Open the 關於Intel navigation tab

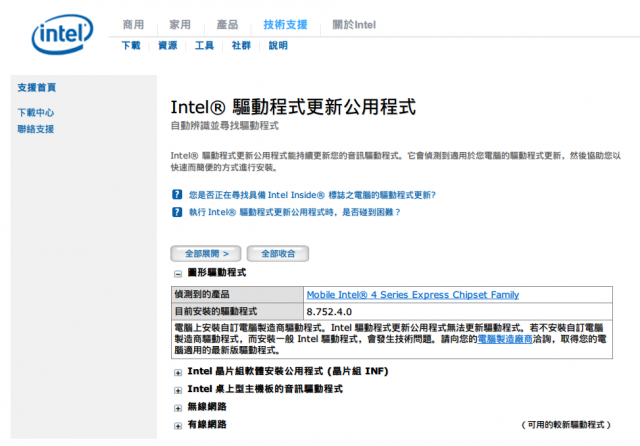tap(354, 24)
